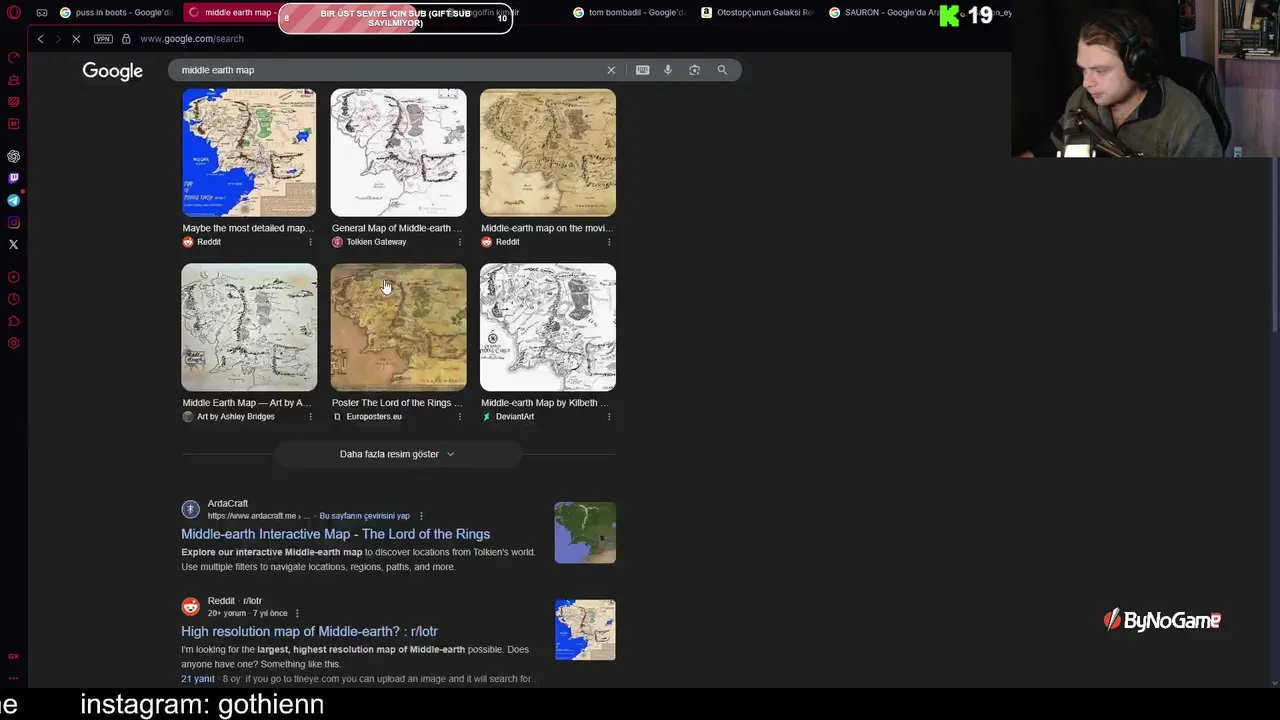The image size is (1280, 720).
Task: Open the Europosters Lord of the Rings poster
Action: pos(398,327)
